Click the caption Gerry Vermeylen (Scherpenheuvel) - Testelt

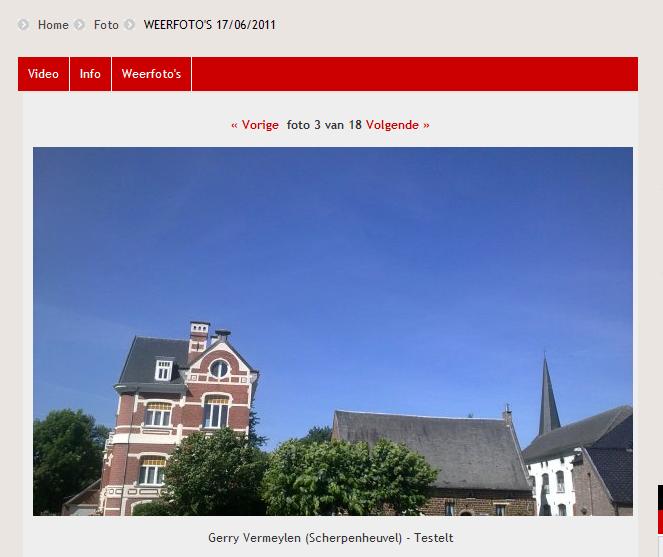click(x=331, y=538)
